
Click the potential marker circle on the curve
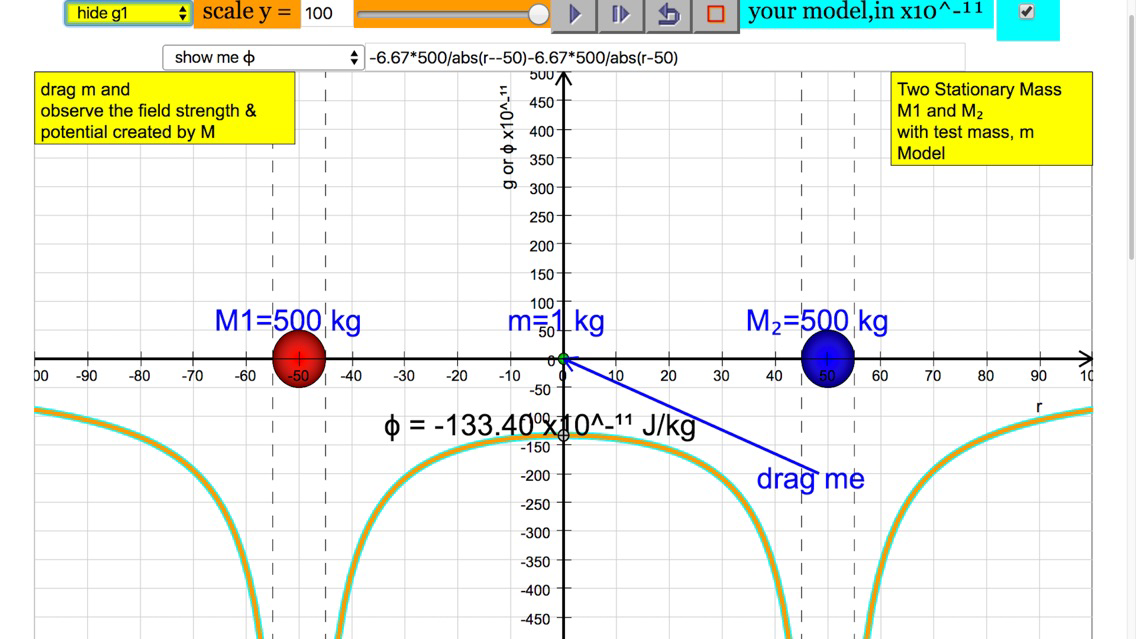564,435
